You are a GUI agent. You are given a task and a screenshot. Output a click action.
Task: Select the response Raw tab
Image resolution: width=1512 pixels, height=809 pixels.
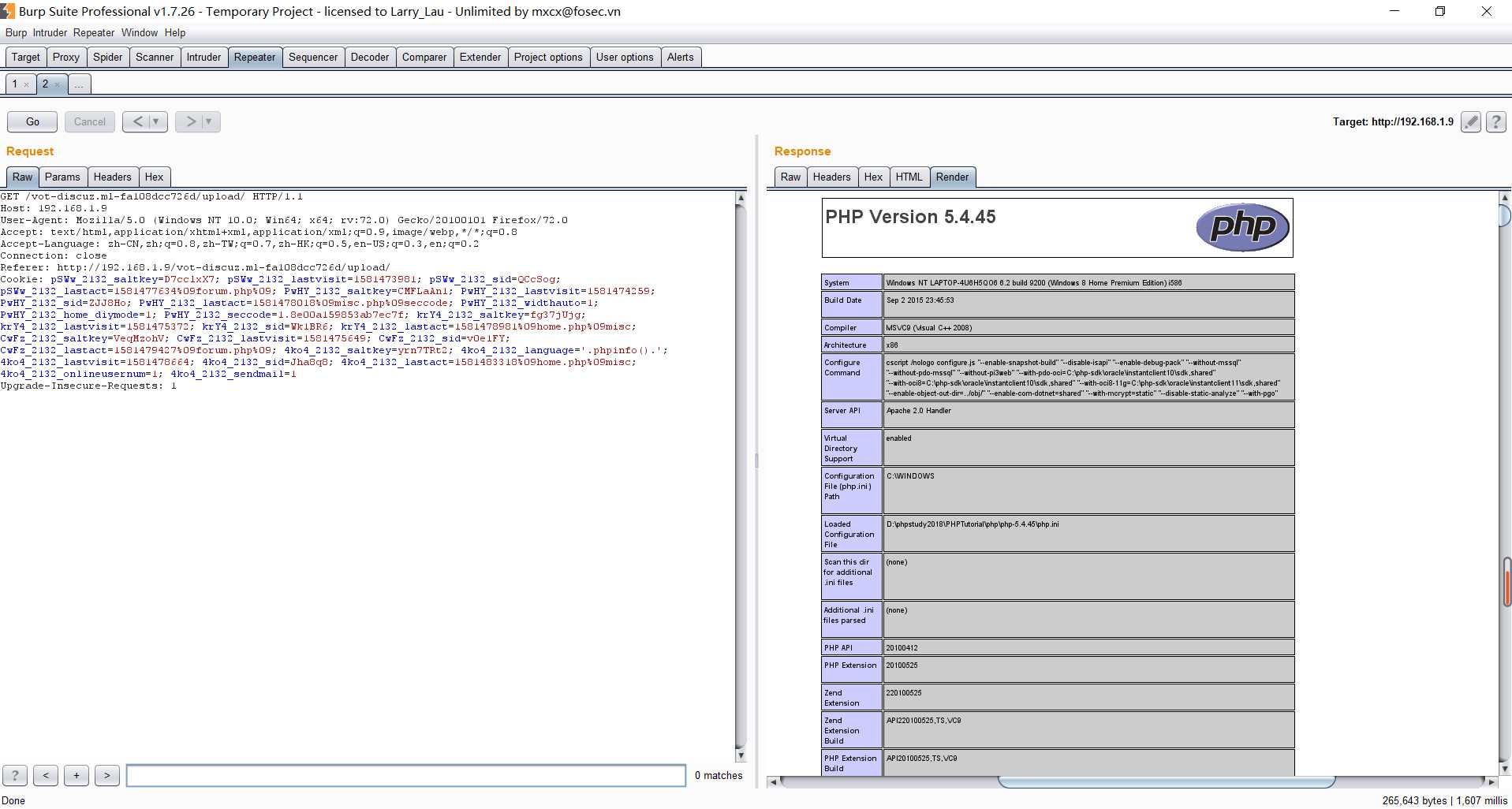(790, 177)
